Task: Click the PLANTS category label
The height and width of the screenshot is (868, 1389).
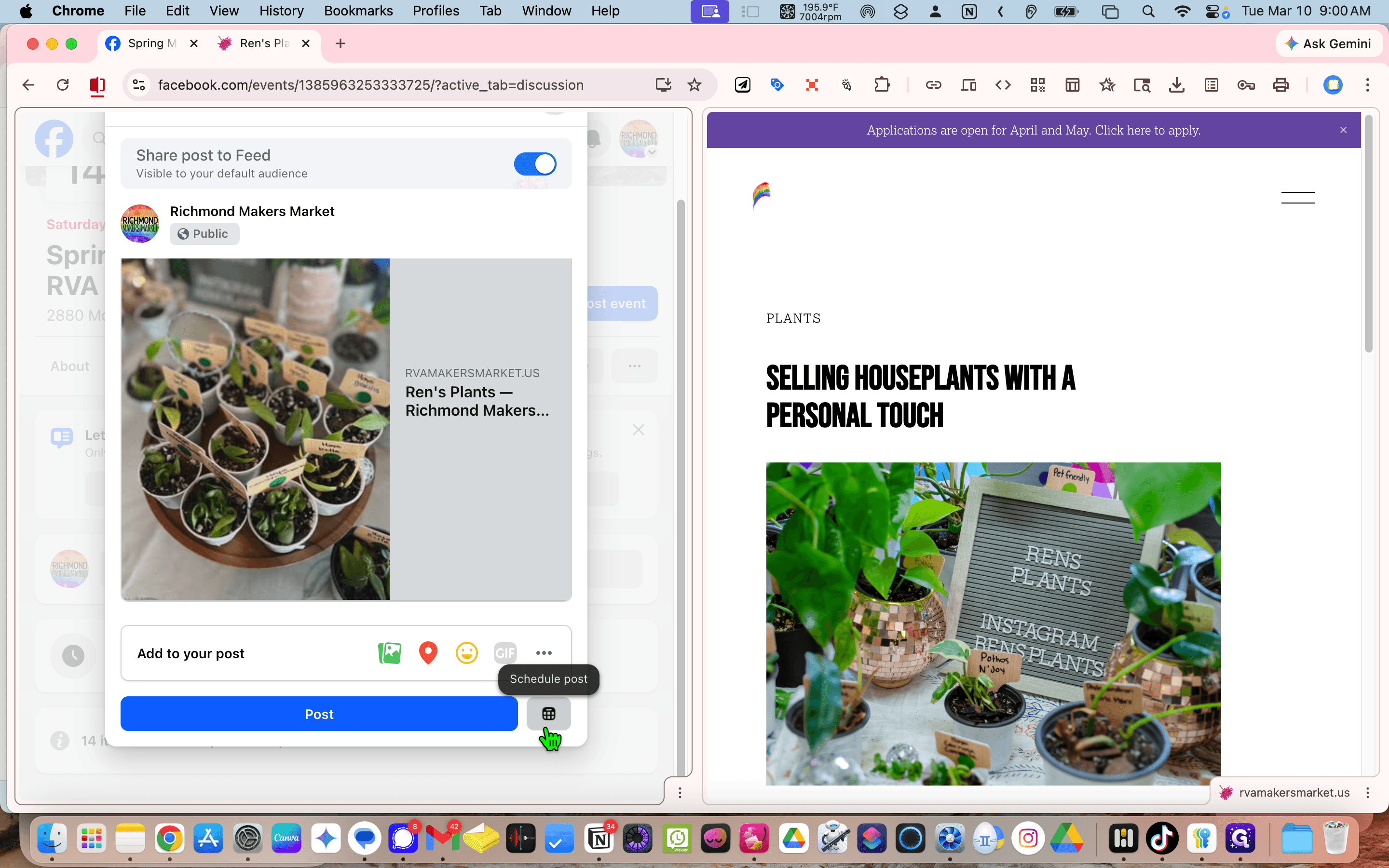Action: click(x=793, y=318)
